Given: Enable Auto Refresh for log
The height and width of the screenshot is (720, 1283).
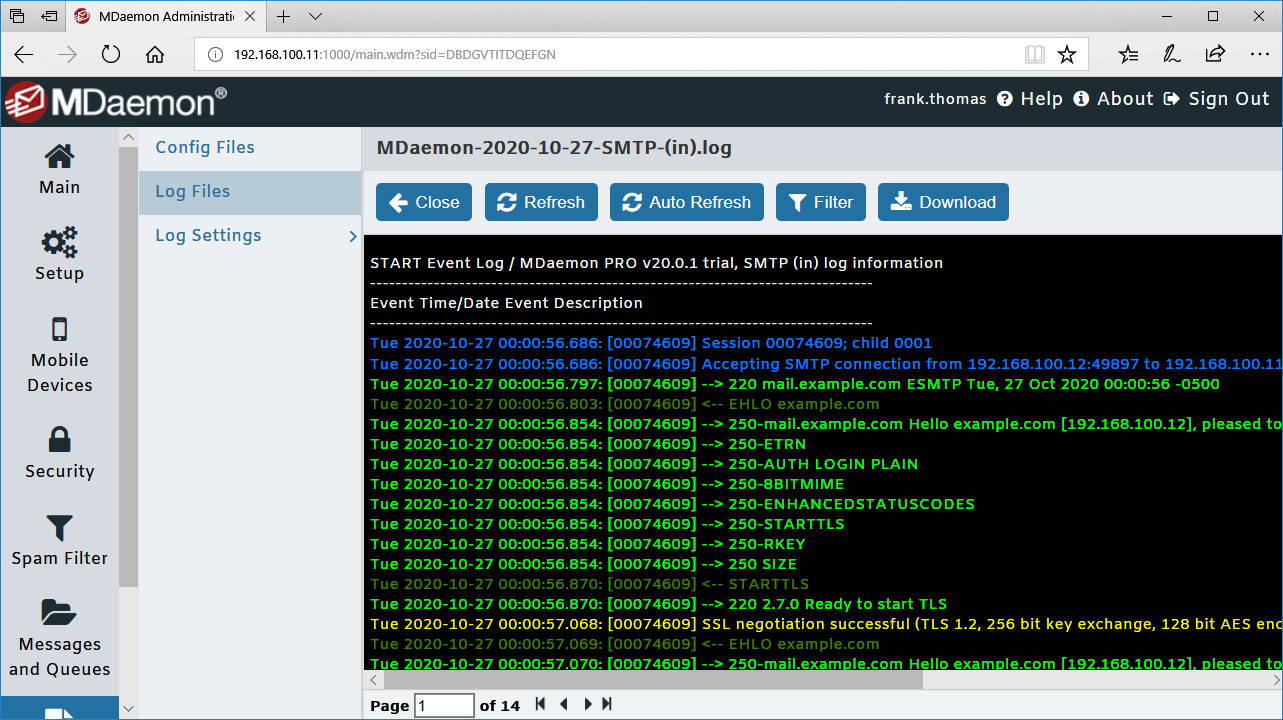Looking at the screenshot, I should [686, 202].
